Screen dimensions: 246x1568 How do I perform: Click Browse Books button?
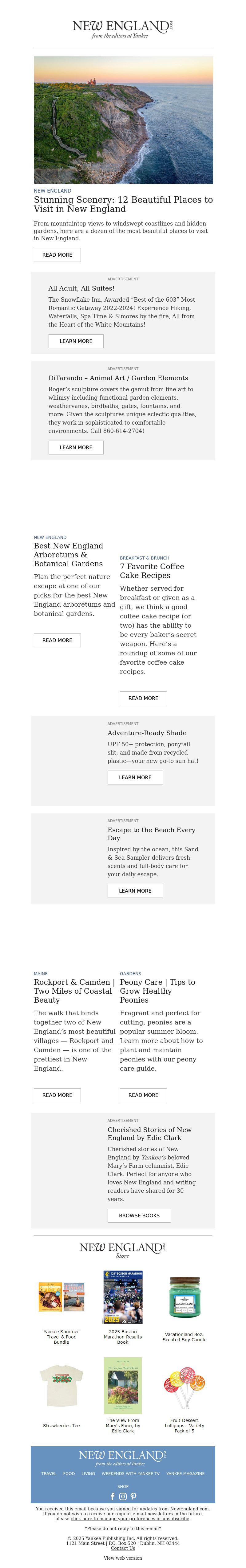[x=139, y=1216]
